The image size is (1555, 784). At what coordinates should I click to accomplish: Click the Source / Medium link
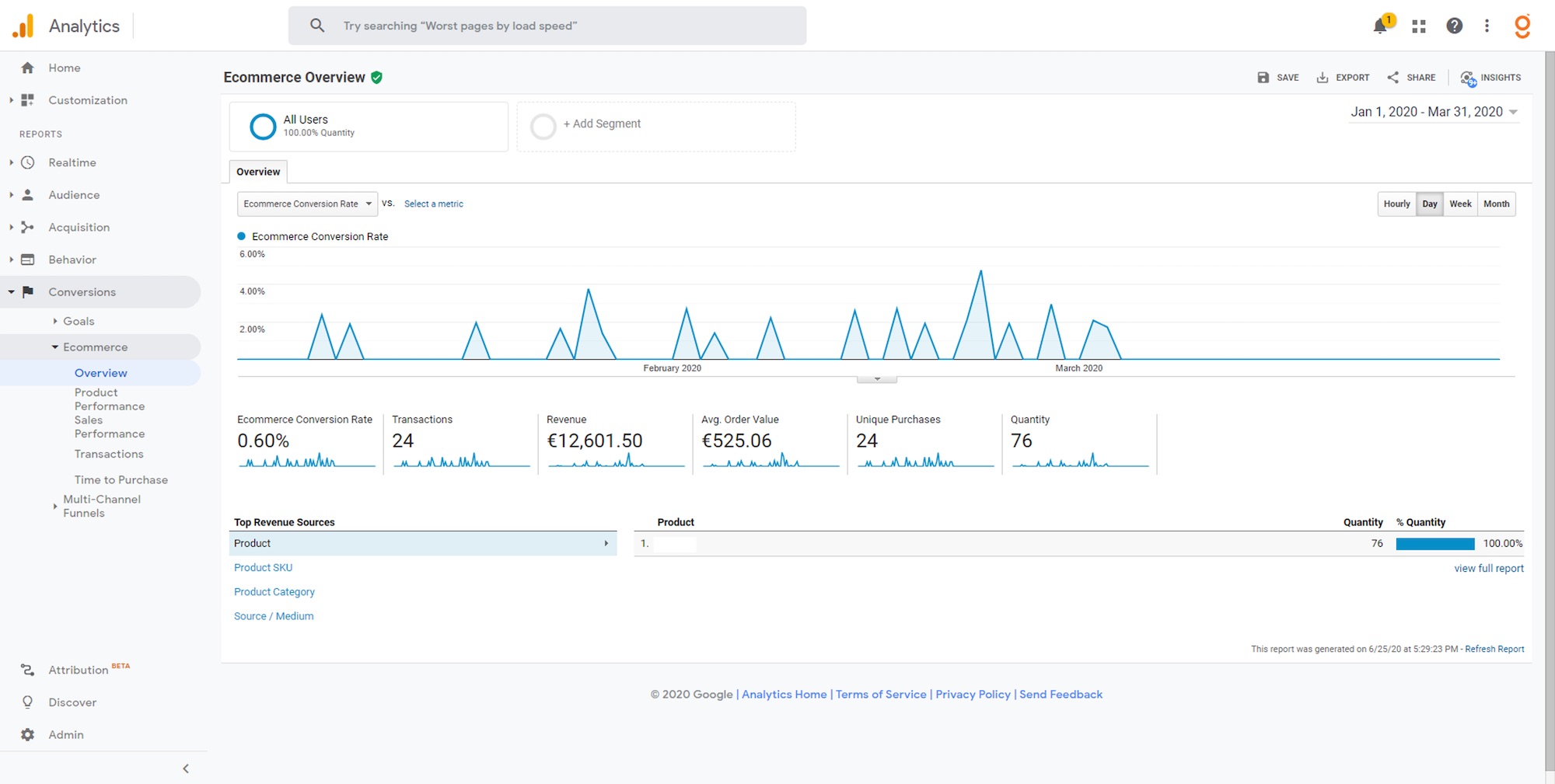click(274, 616)
